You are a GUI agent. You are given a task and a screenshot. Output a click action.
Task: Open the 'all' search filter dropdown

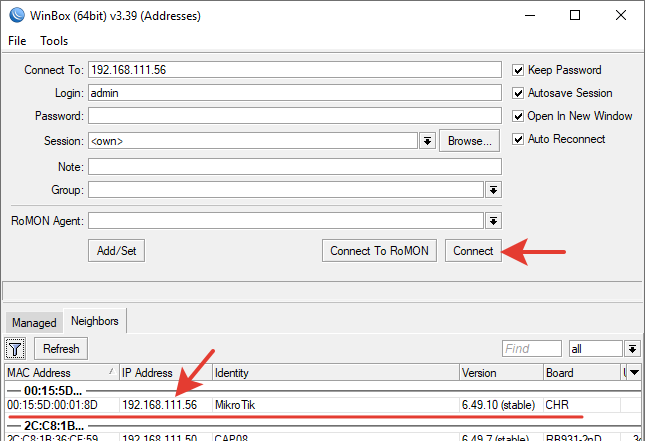[x=632, y=349]
